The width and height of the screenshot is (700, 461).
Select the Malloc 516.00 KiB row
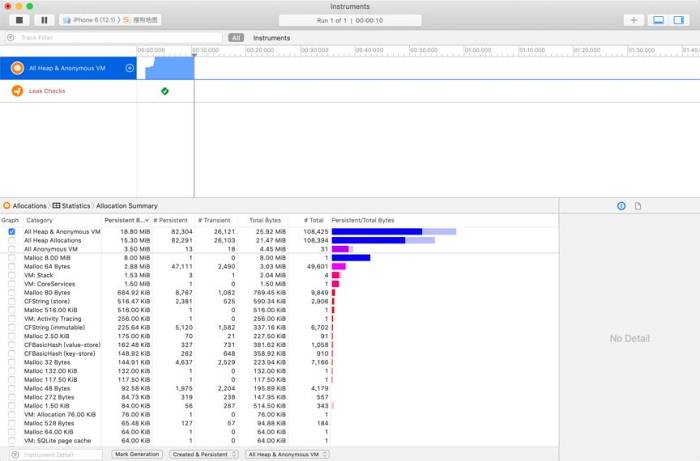(x=279, y=310)
